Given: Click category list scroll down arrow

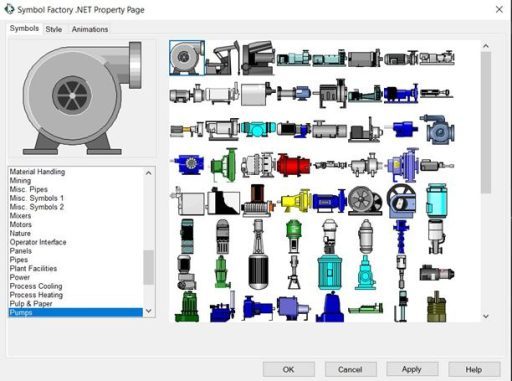Looking at the screenshot, I should [x=149, y=311].
